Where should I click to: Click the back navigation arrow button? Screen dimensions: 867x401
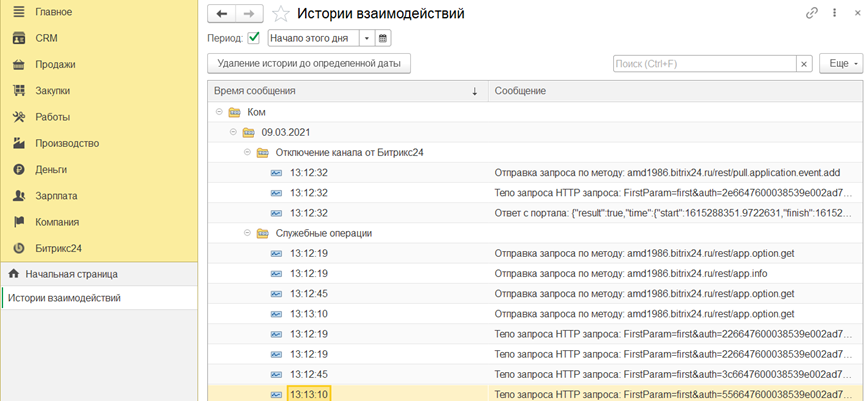coord(221,13)
